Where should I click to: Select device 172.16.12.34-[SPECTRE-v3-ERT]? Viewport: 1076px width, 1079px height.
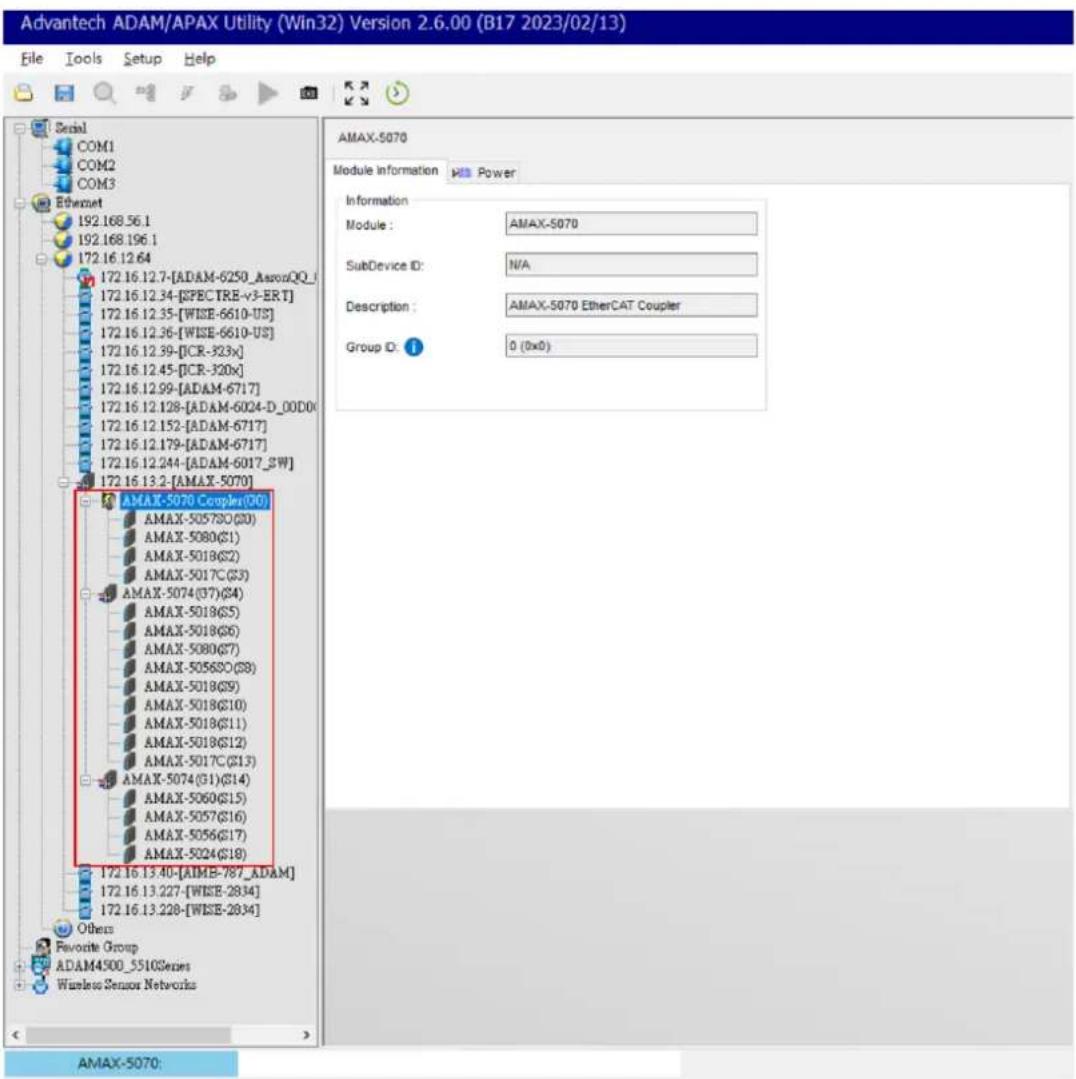click(197, 295)
